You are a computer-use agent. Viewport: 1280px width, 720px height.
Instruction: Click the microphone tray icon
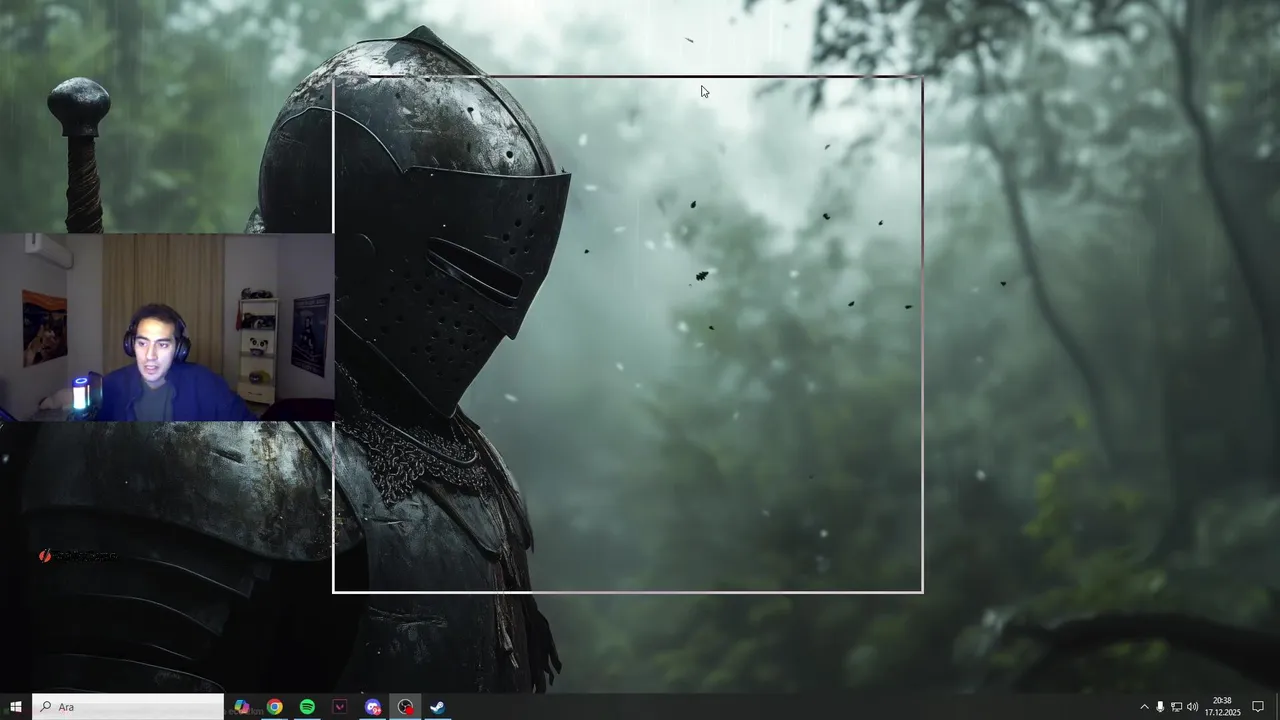pos(1160,707)
